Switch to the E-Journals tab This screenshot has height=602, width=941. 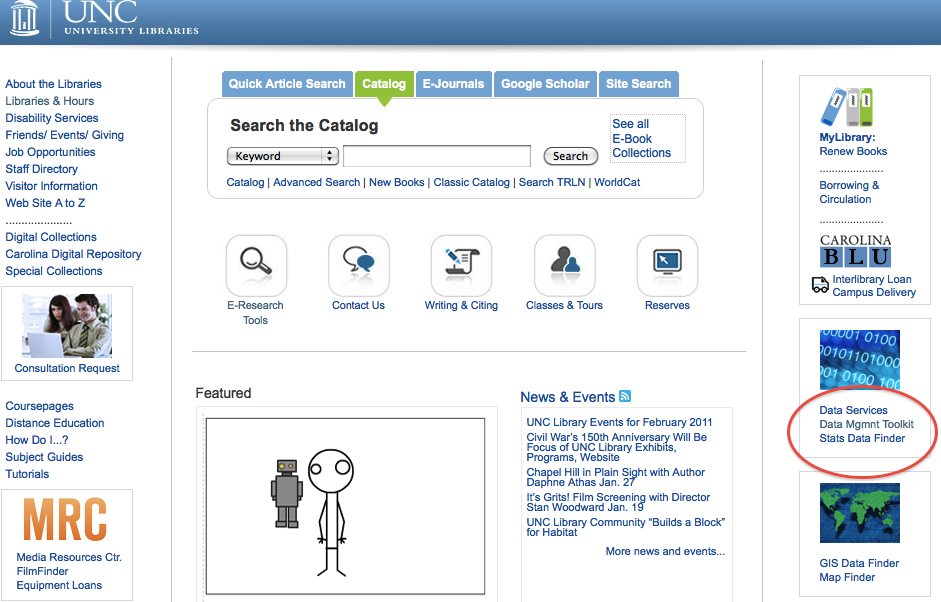coord(453,84)
